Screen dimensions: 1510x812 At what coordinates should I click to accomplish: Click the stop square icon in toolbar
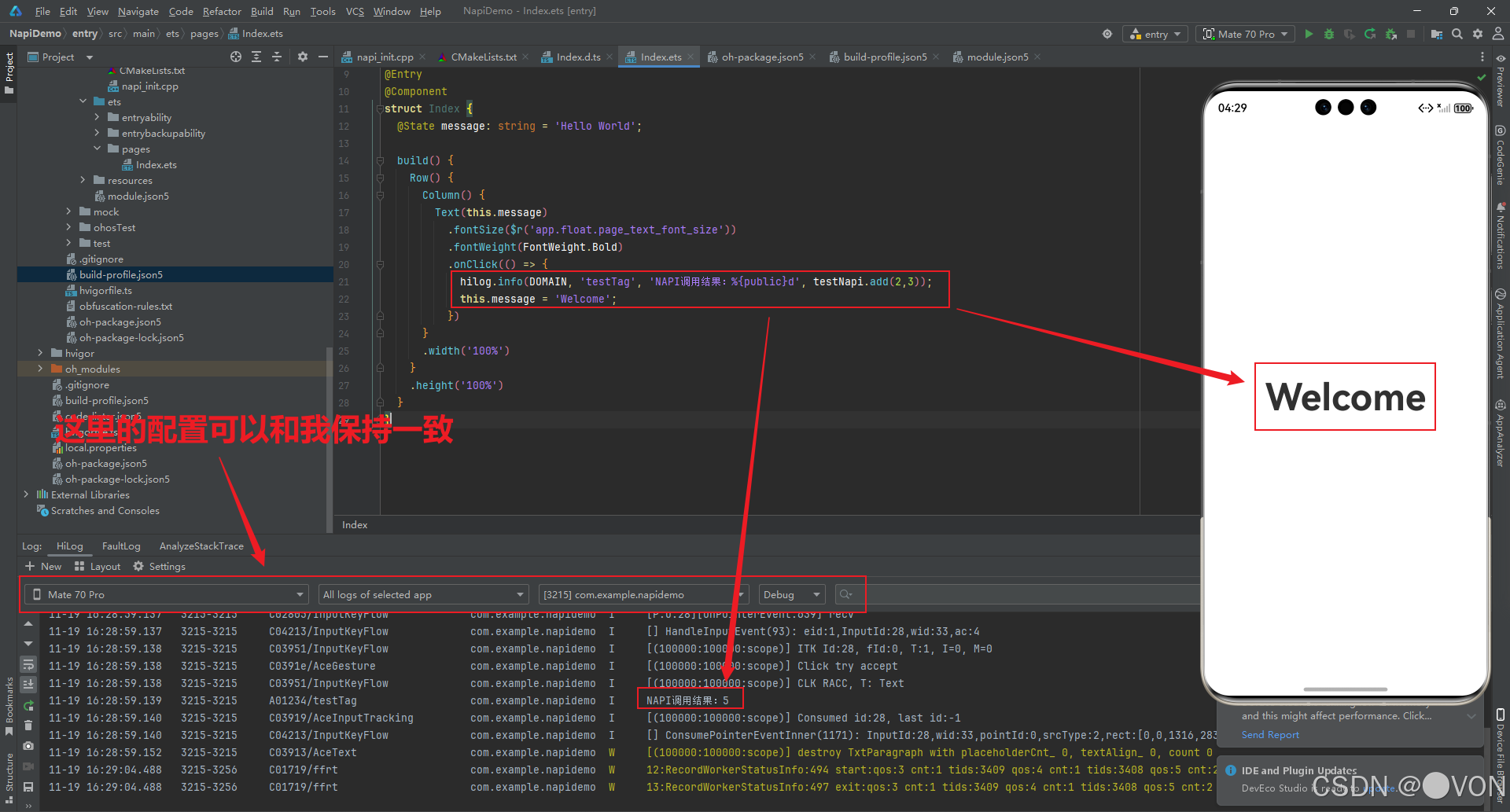click(x=1411, y=34)
